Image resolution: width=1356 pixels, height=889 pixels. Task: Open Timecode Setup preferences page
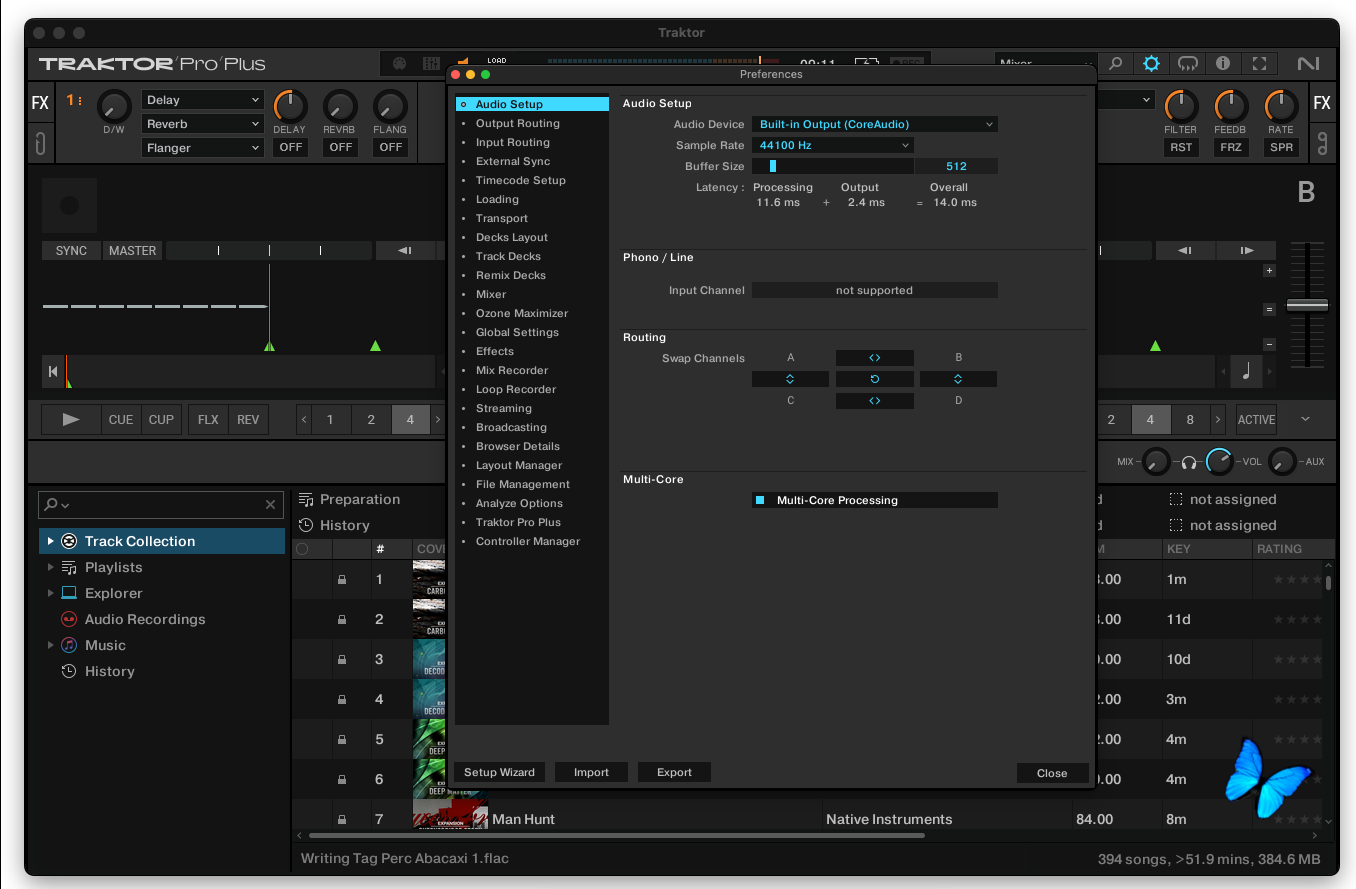click(521, 180)
